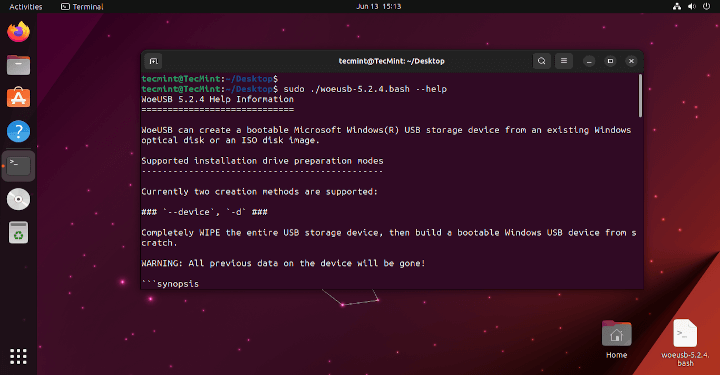Open the Help icon in dock
Viewport: 720px width, 375px height.
(18, 131)
